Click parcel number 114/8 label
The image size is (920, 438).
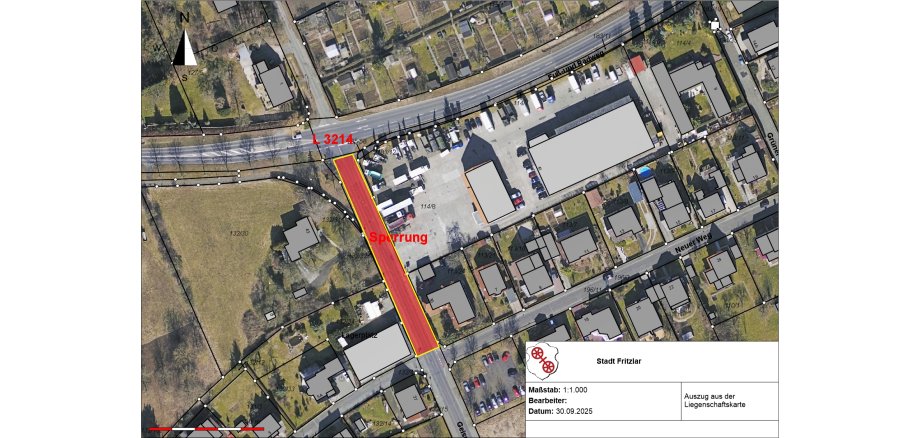coord(428,206)
